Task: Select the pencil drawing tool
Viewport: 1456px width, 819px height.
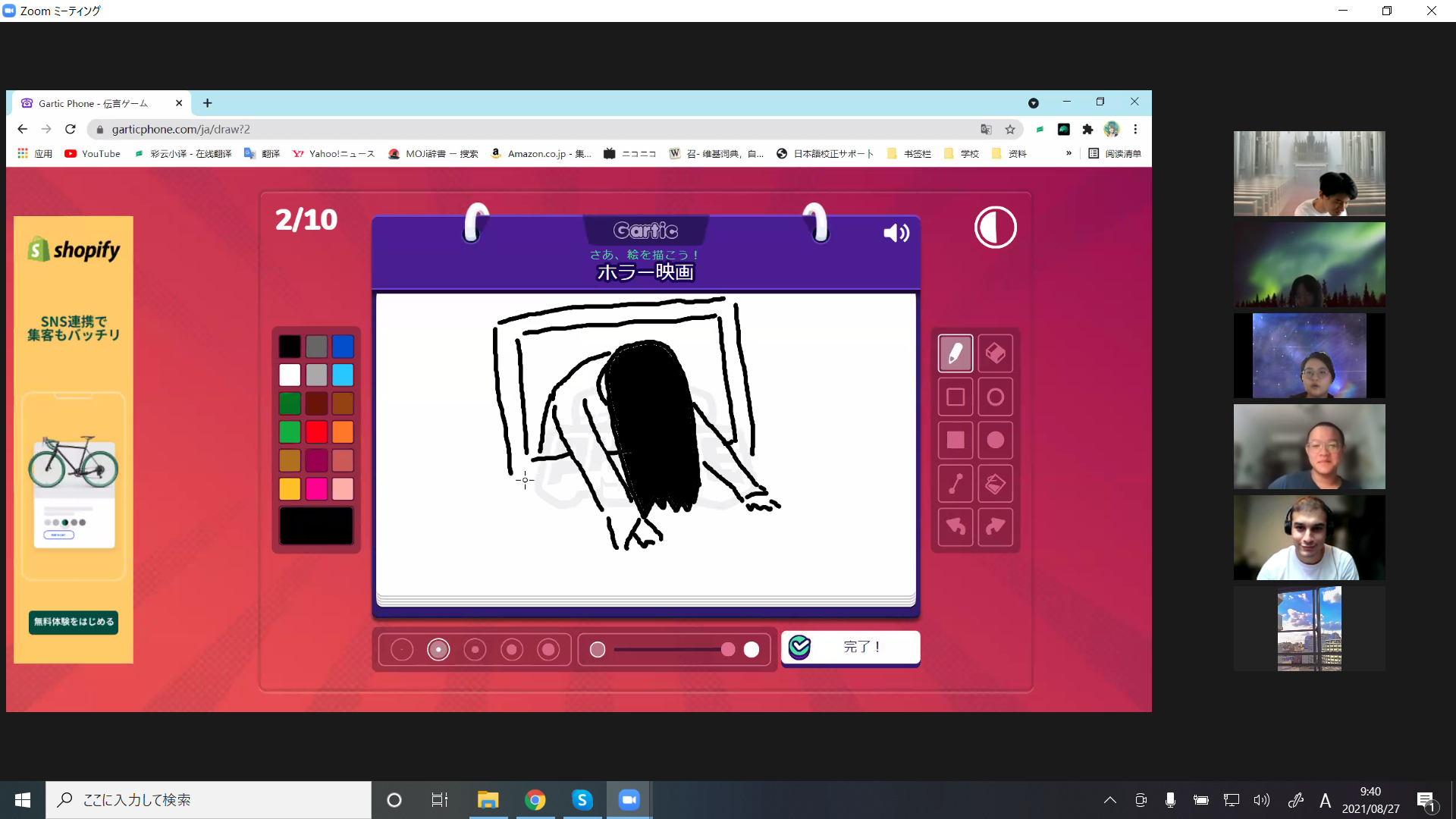Action: (955, 353)
